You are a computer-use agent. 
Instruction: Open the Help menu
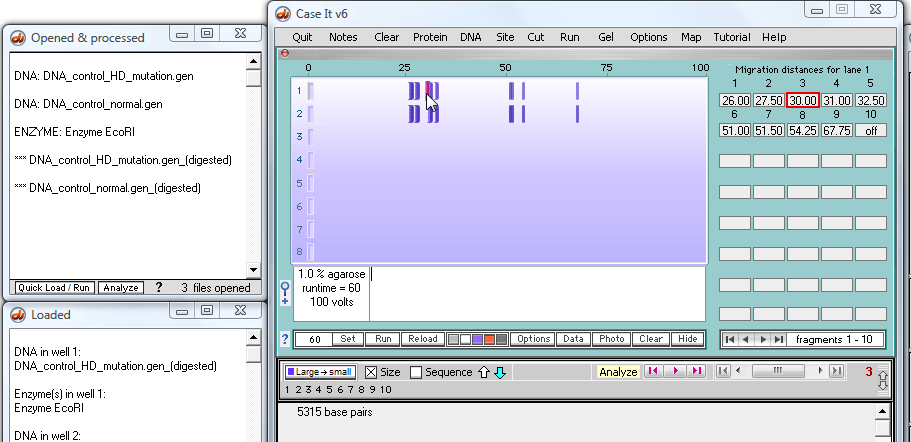tap(774, 37)
